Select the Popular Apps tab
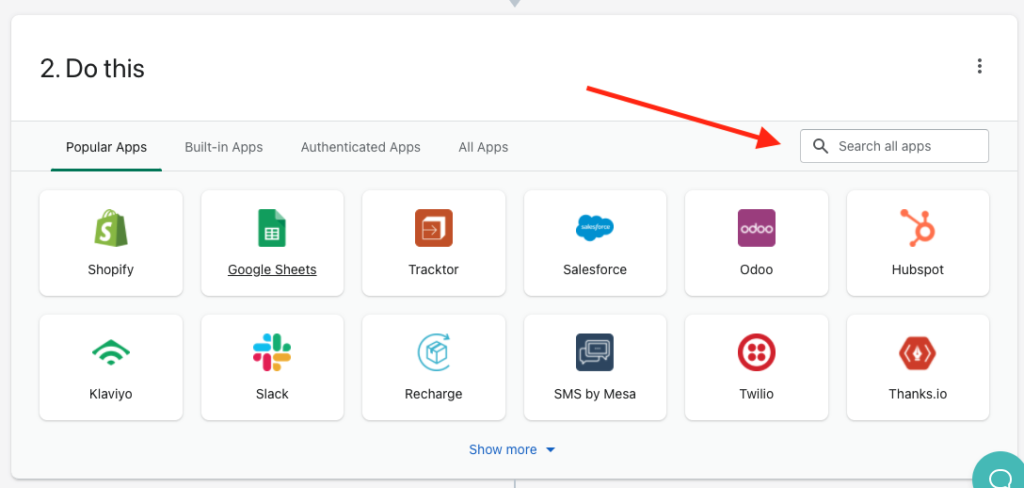 pos(106,147)
